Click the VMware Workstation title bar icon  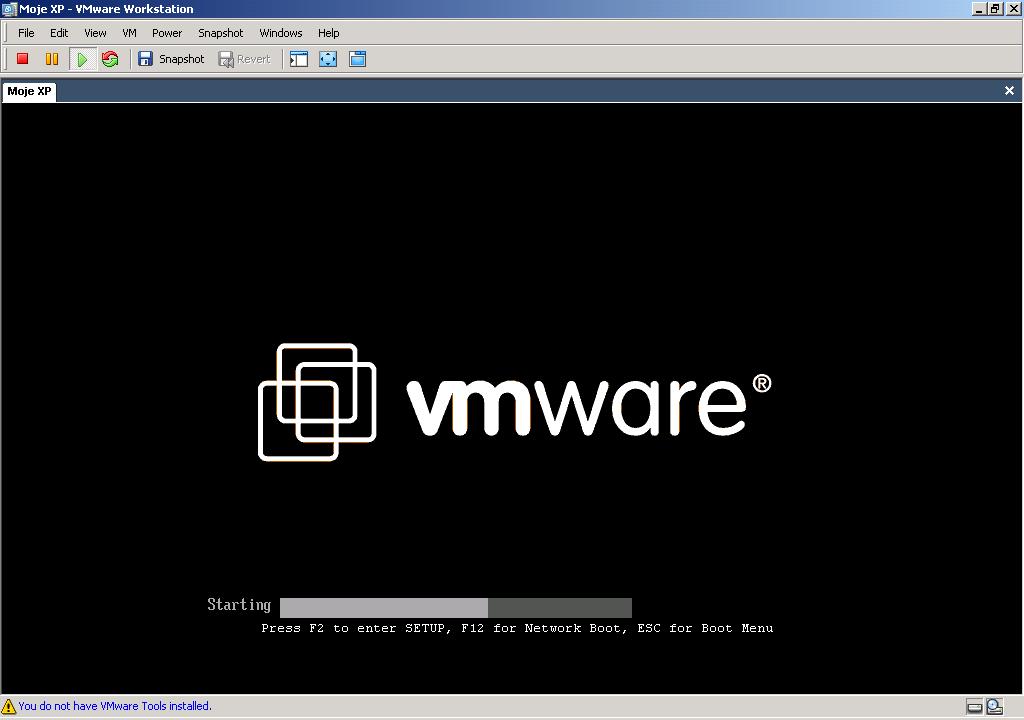(9, 9)
